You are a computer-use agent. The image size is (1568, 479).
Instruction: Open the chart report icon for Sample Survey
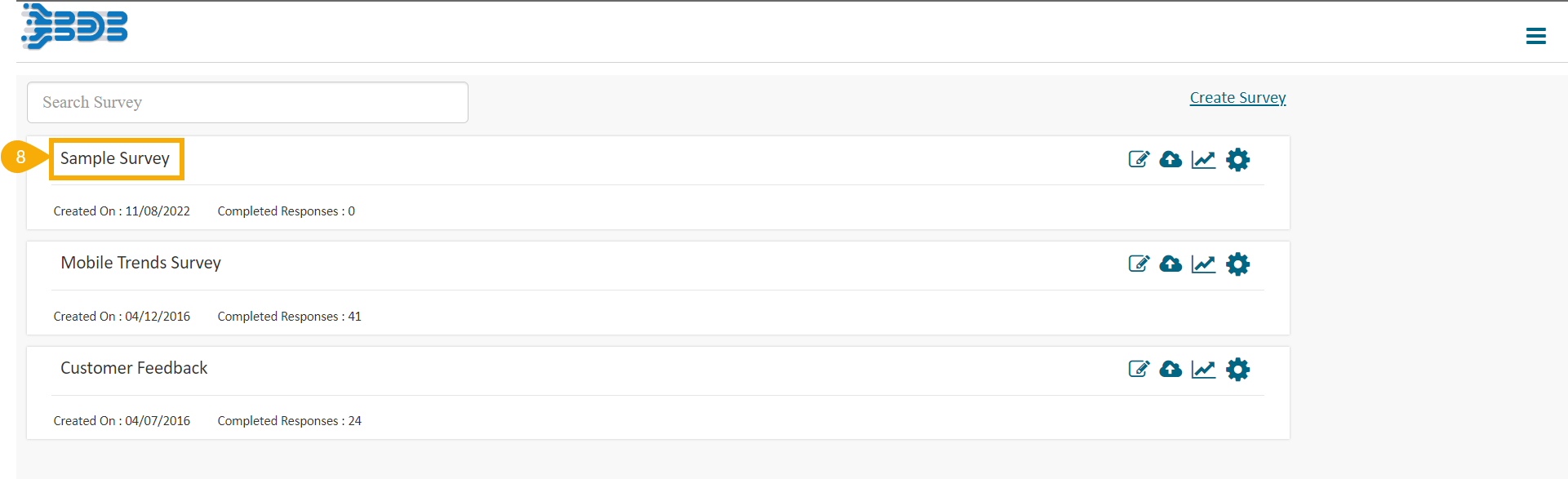1203,159
